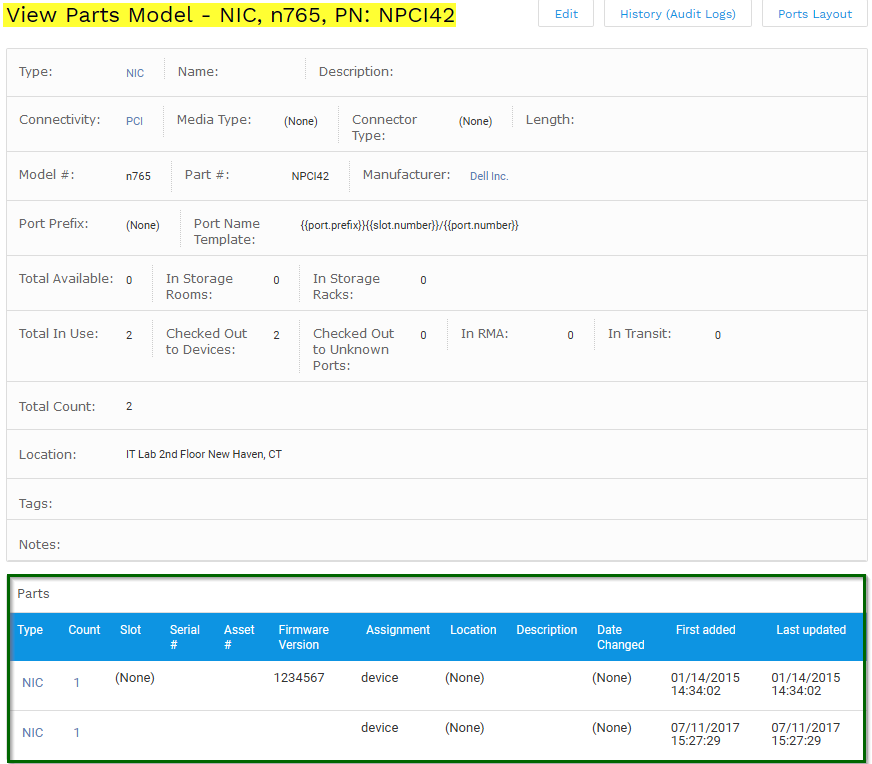The width and height of the screenshot is (872, 764).
Task: Click the Date Changed column header
Action: 620,637
